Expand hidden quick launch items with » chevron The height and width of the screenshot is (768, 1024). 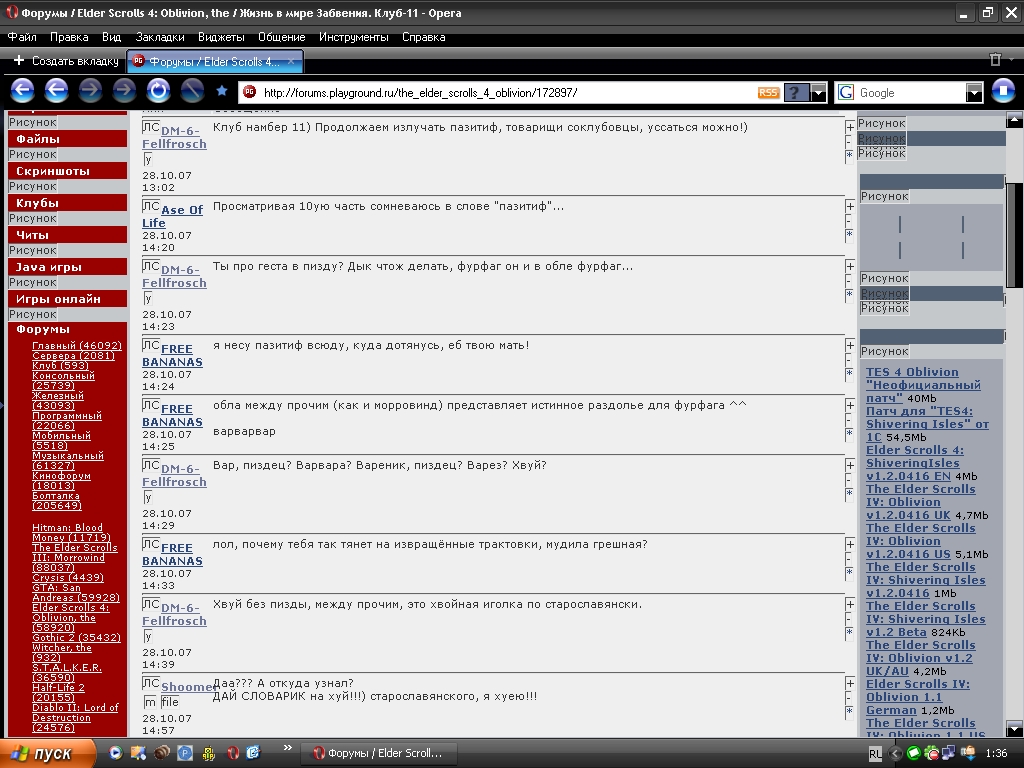coord(287,748)
